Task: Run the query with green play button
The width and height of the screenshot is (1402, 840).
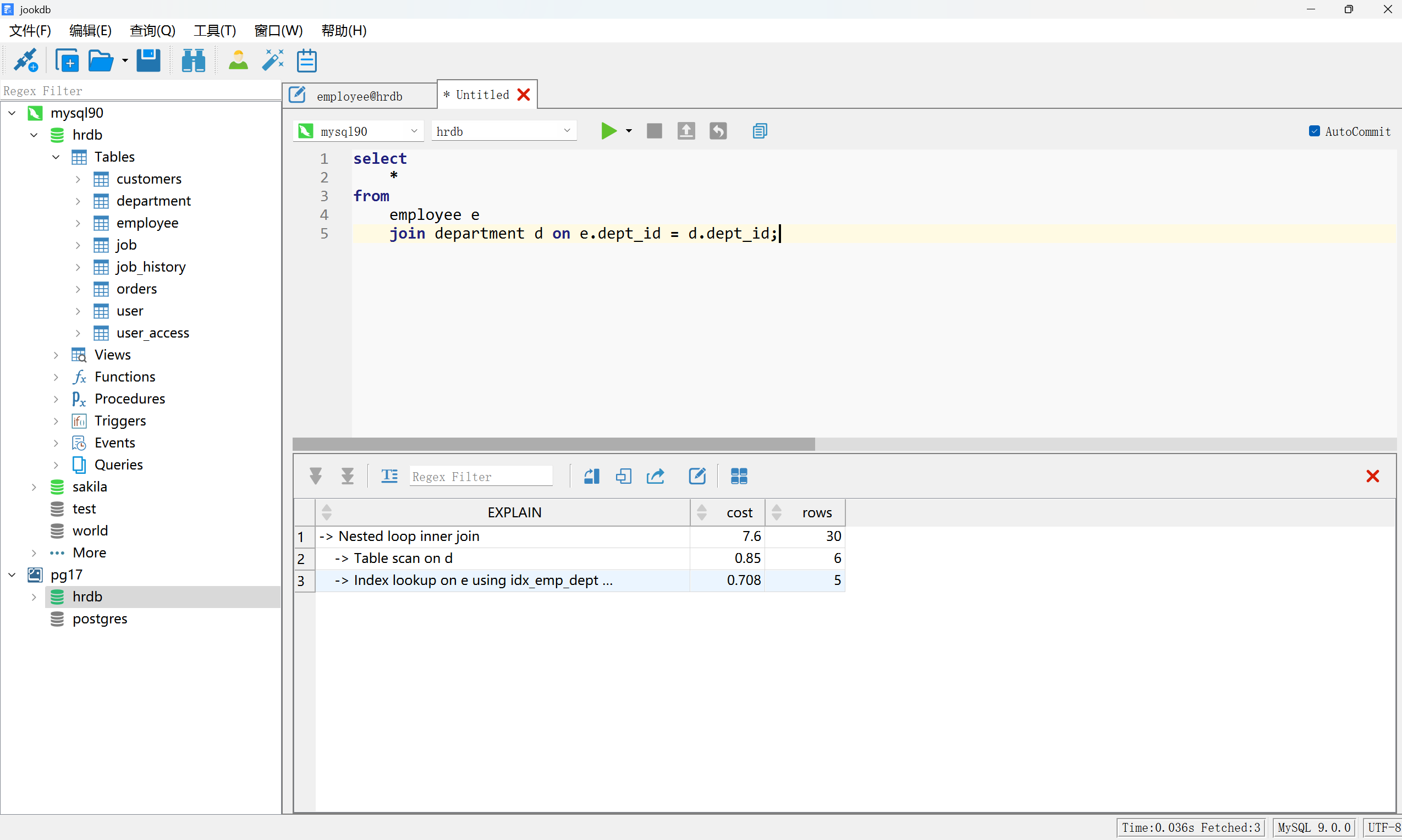Action: [608, 131]
